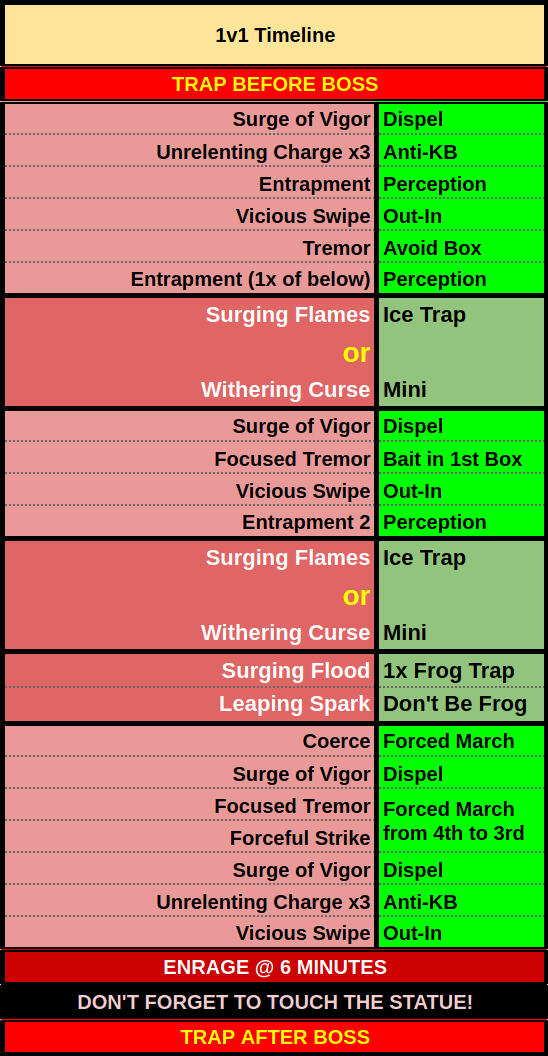Click the Don't Be Frog cell

click(461, 703)
